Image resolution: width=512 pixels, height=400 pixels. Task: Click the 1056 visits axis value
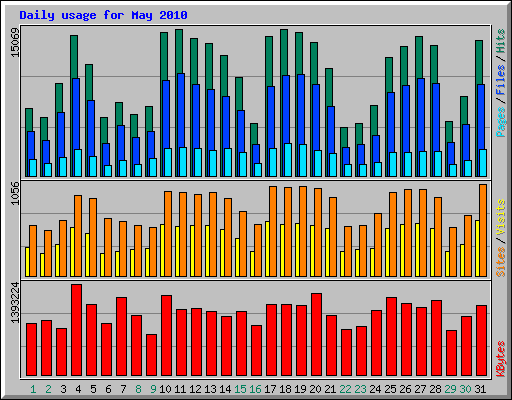tap(15, 193)
